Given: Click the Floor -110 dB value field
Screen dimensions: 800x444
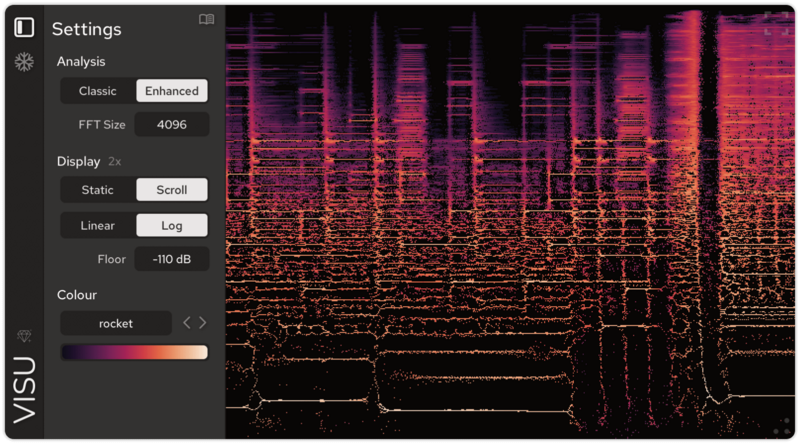Looking at the screenshot, I should pyautogui.click(x=172, y=259).
